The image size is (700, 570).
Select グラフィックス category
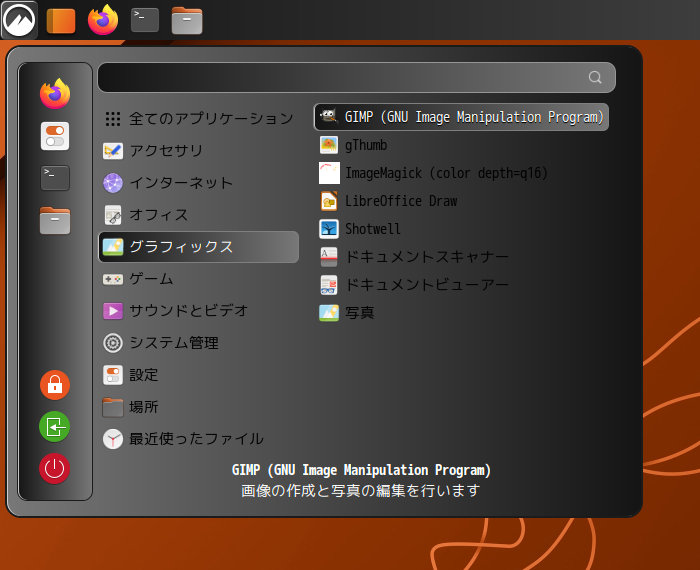(198, 247)
